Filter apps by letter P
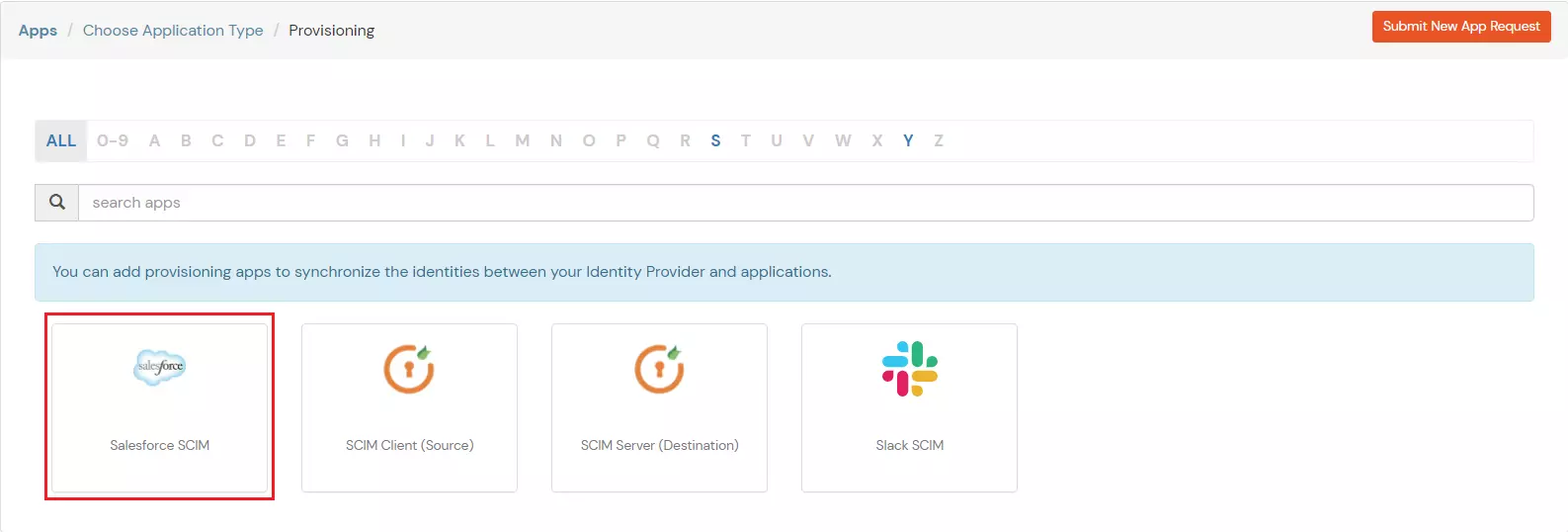This screenshot has height=532, width=1568. (620, 140)
